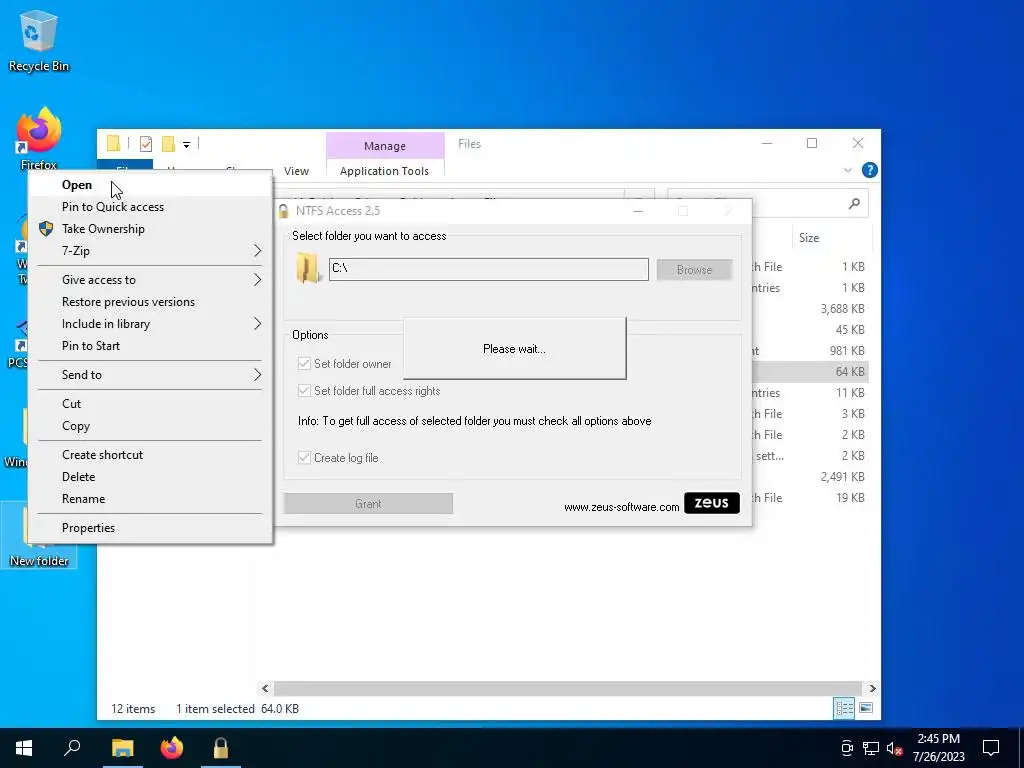Image resolution: width=1024 pixels, height=768 pixels.
Task: Expand the 7-Zip submenu
Action: 257,251
